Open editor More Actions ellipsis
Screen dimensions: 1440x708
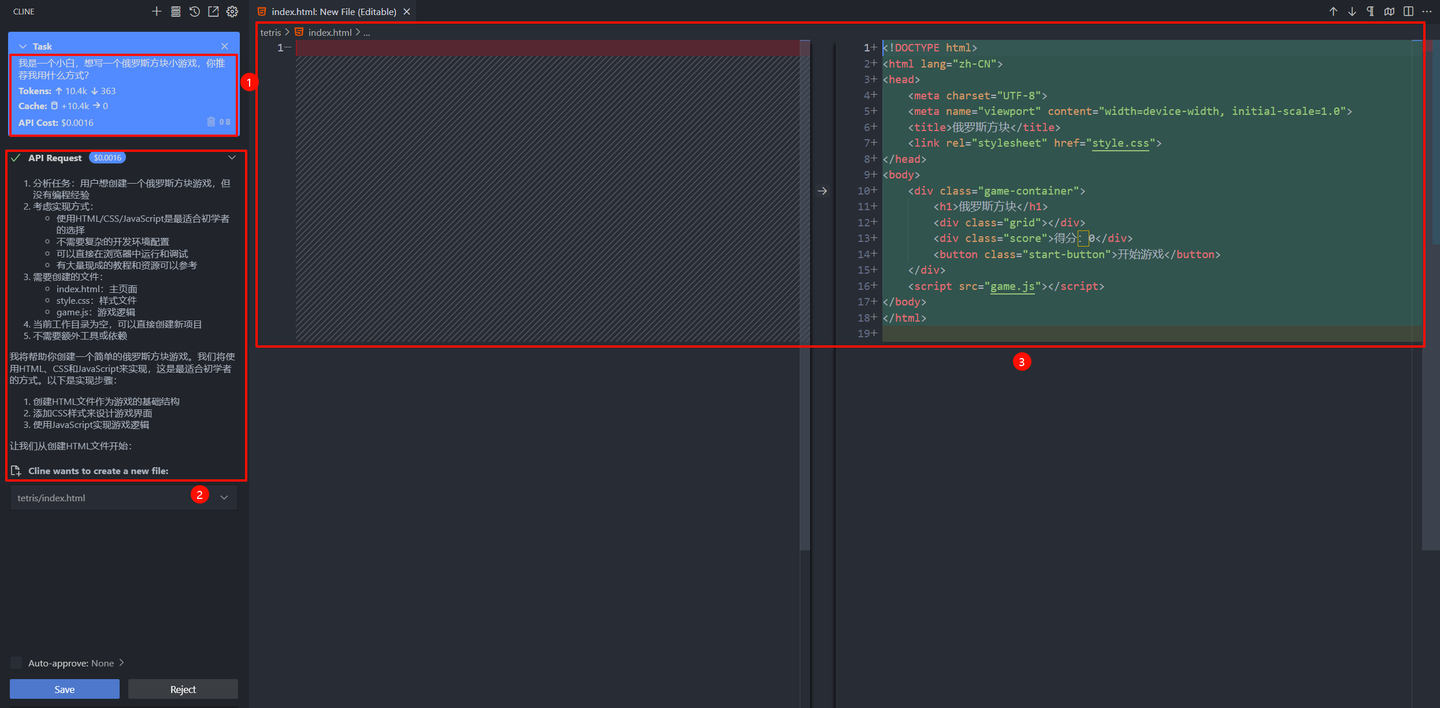[x=1427, y=12]
